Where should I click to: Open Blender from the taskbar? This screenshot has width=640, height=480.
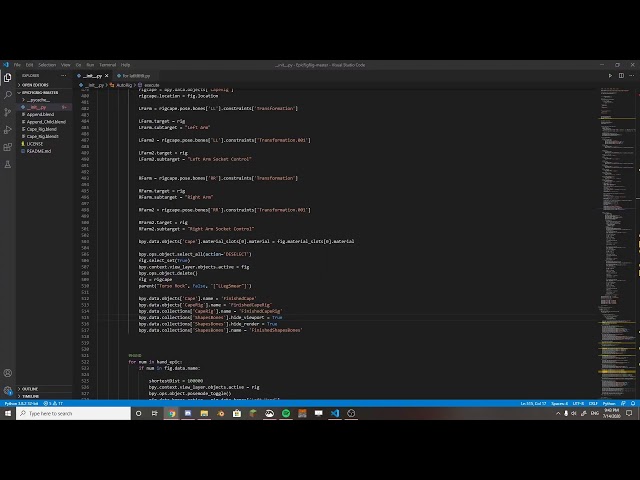tap(220, 413)
